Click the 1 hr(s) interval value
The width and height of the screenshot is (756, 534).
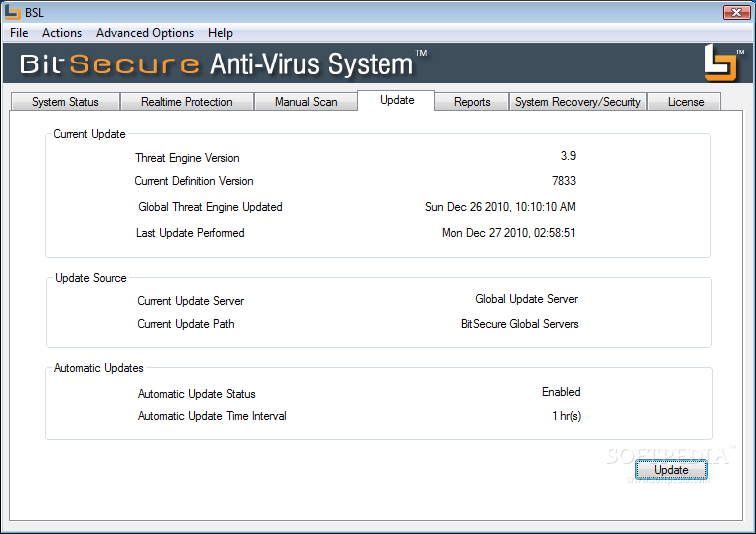[x=567, y=416]
